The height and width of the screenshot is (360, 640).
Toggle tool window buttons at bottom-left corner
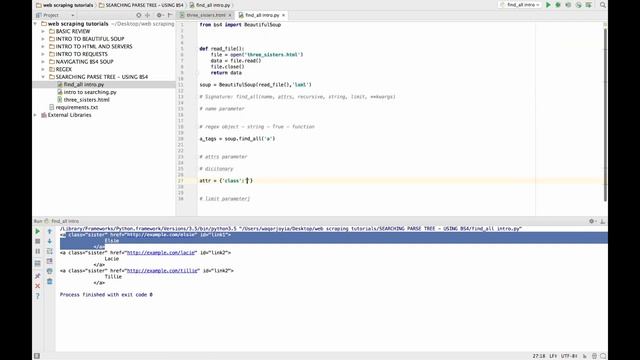pyautogui.click(x=37, y=356)
